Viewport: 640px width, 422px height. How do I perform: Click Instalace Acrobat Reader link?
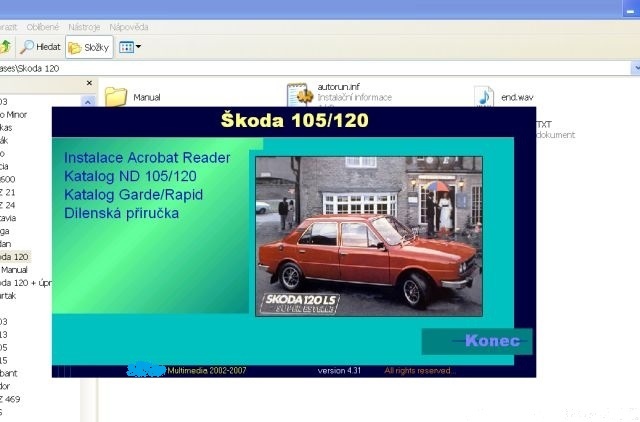(x=147, y=158)
